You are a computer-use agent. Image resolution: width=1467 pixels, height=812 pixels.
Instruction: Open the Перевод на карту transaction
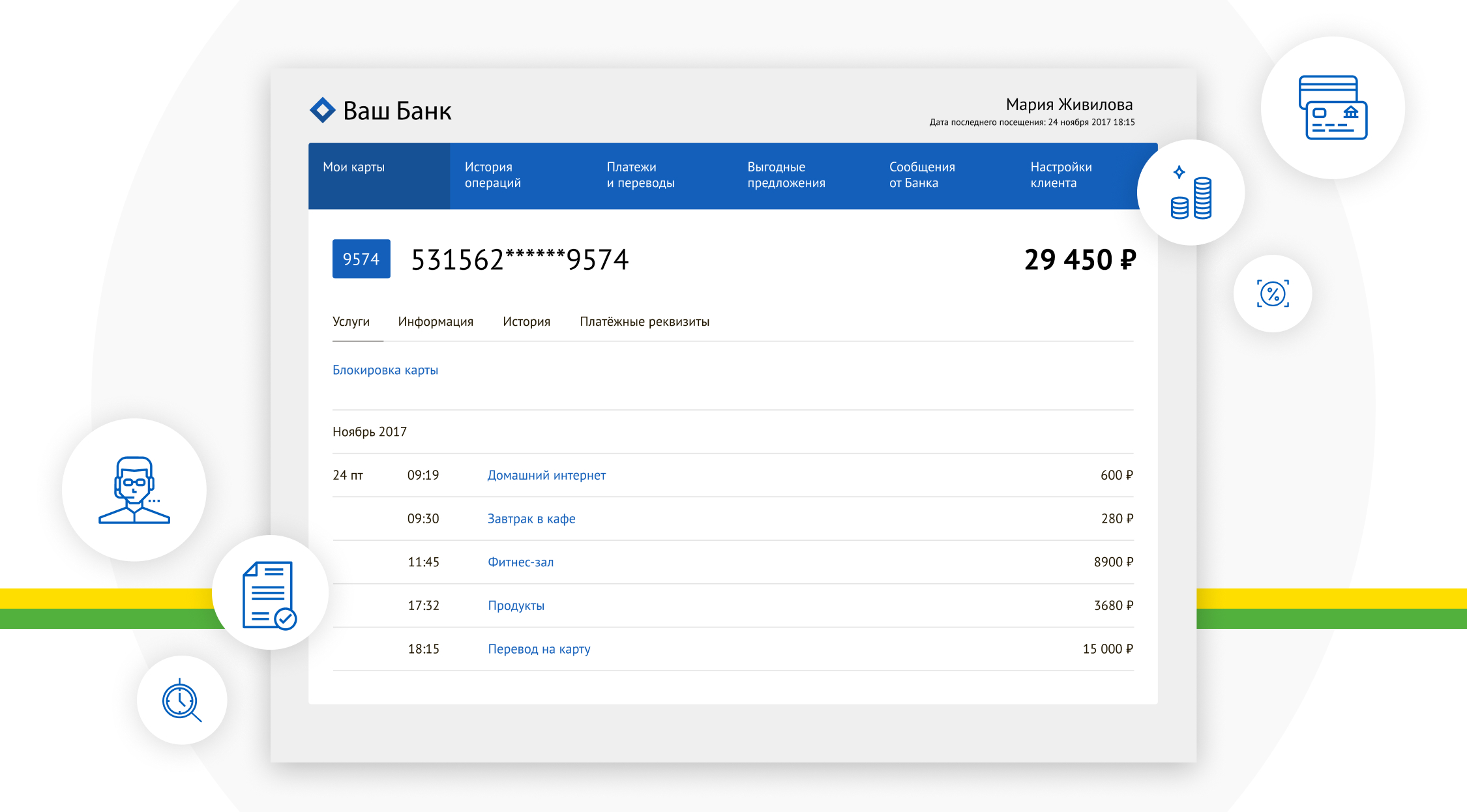(539, 649)
